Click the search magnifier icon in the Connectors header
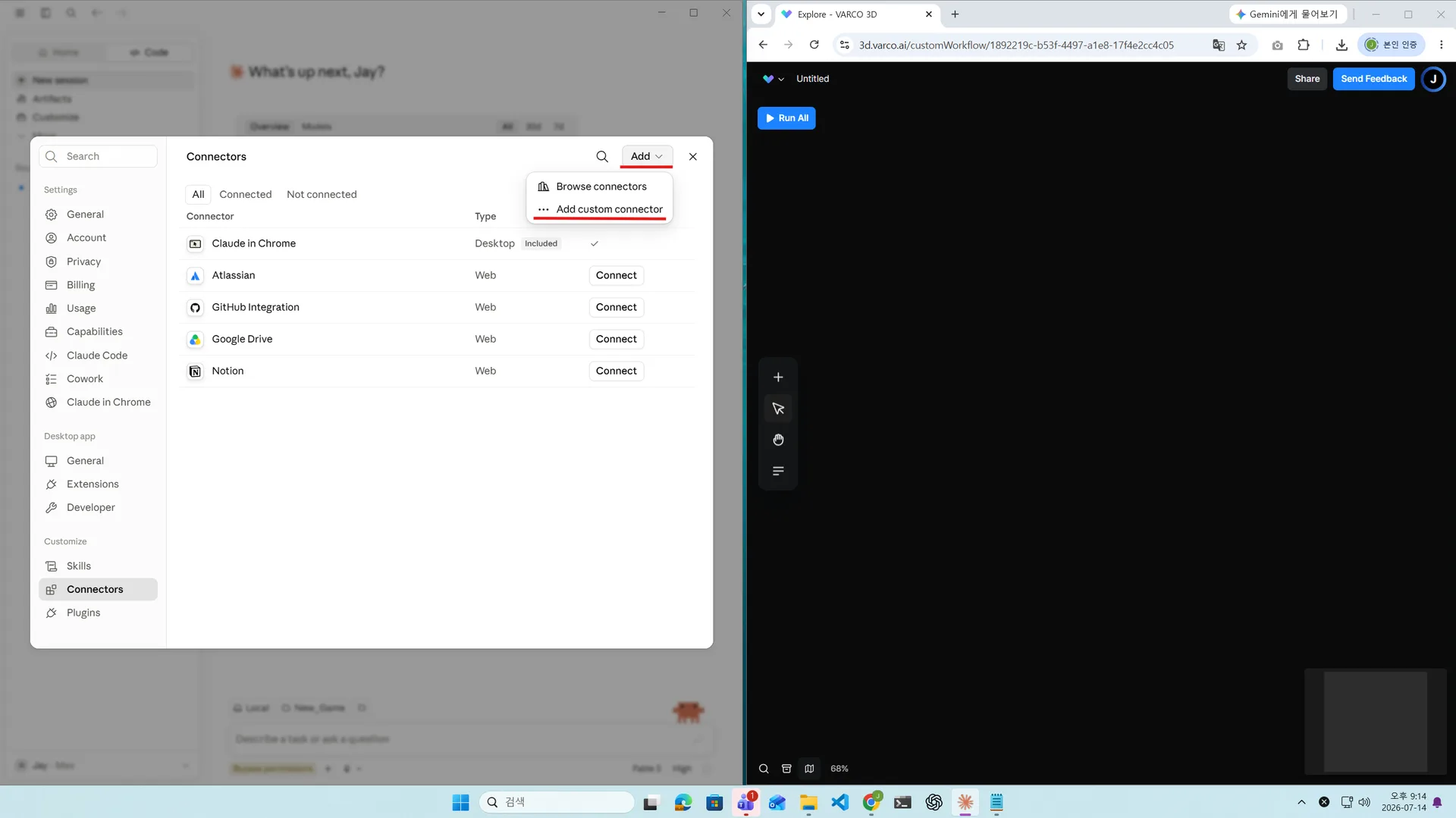The width and height of the screenshot is (1456, 818). click(x=602, y=156)
